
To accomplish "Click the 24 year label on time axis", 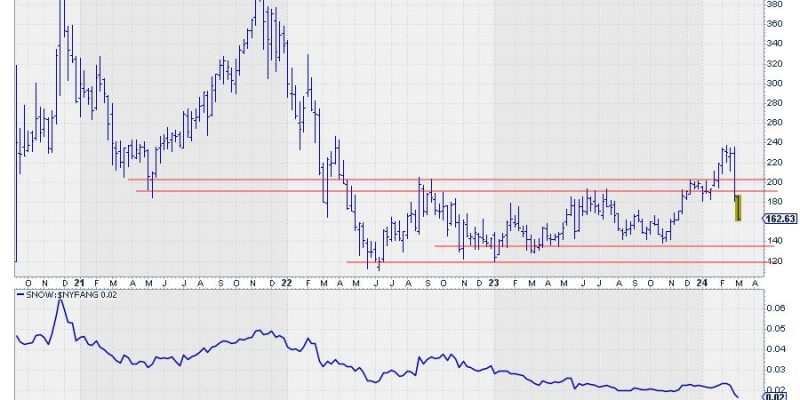I will tap(702, 282).
